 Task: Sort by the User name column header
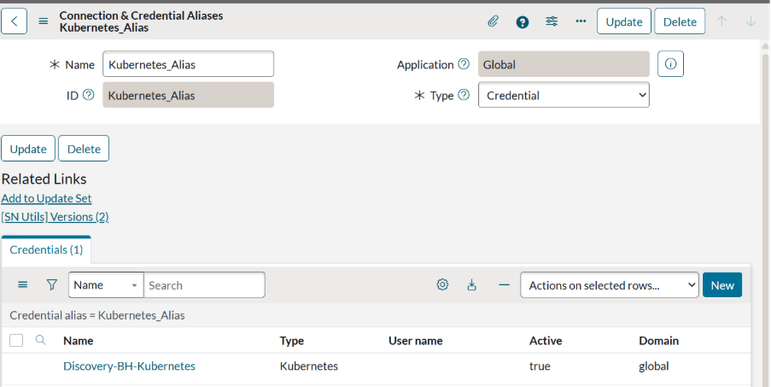coord(415,340)
